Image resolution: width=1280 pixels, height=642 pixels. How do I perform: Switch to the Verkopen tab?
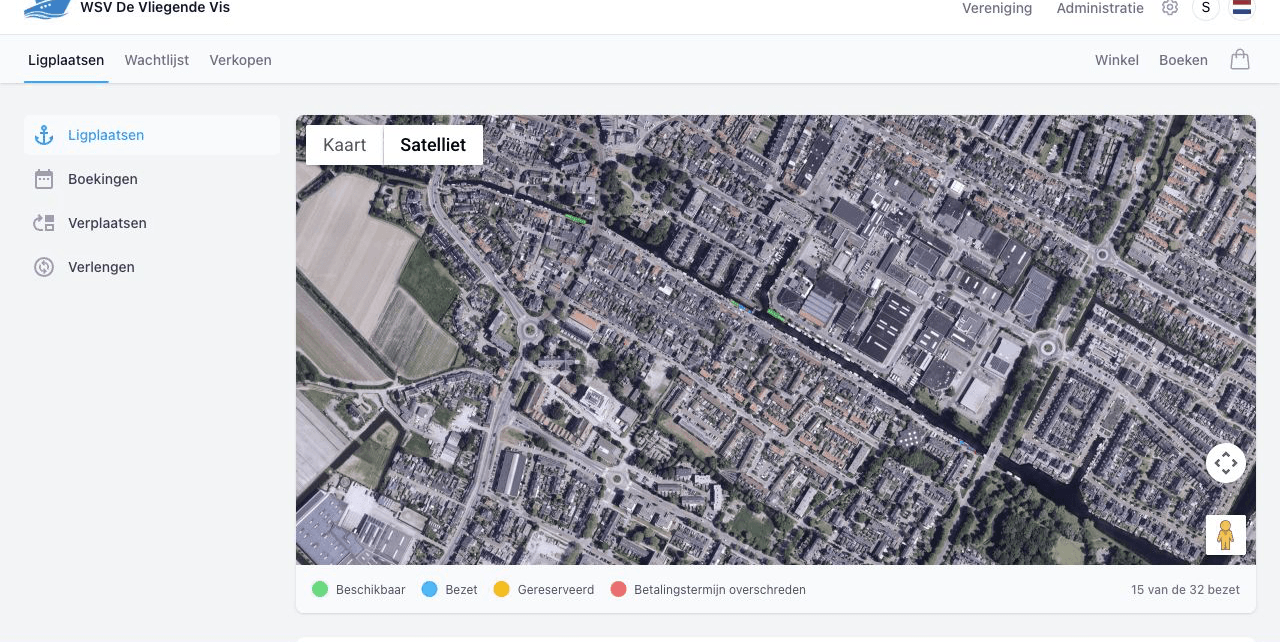click(240, 60)
